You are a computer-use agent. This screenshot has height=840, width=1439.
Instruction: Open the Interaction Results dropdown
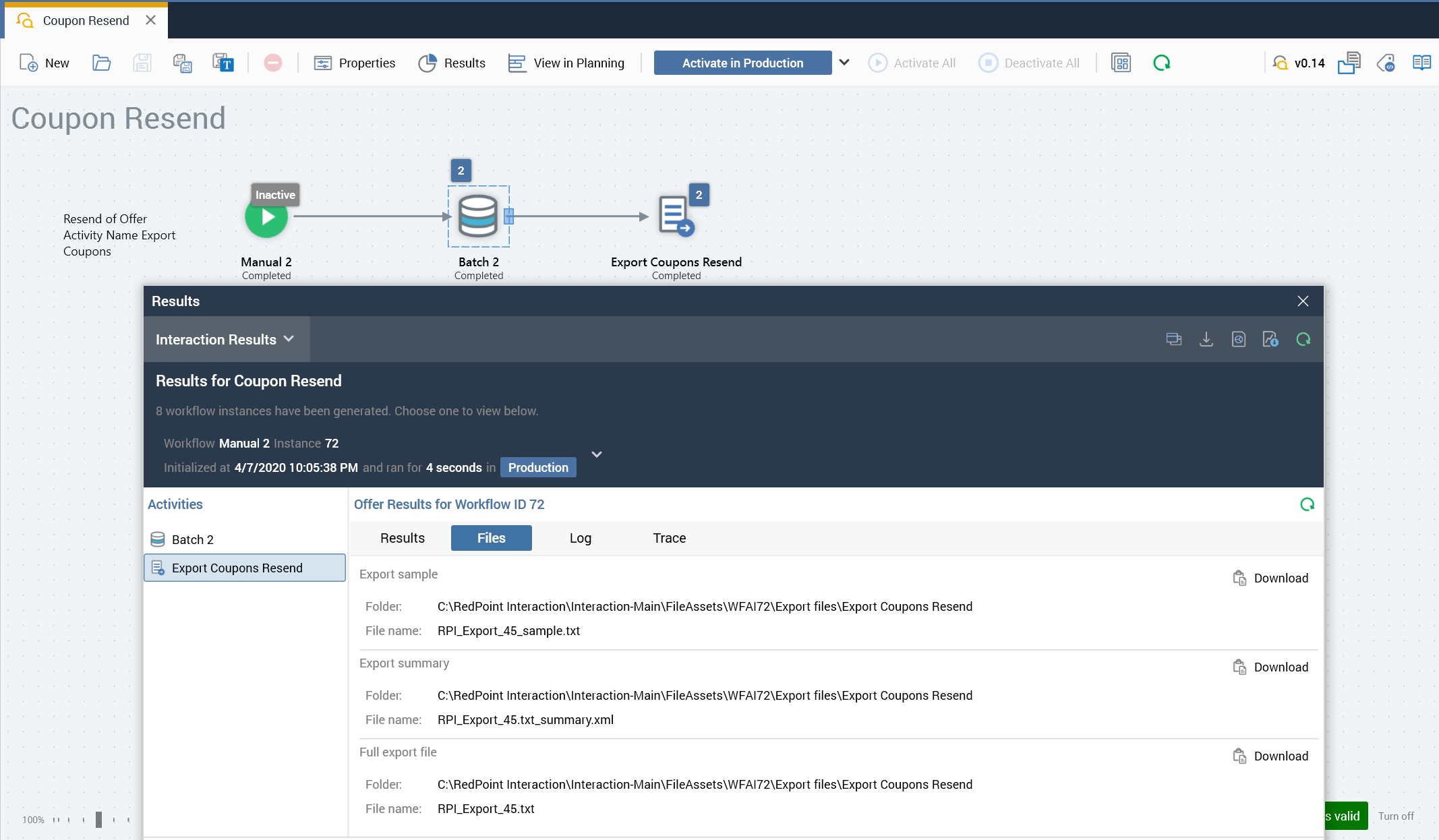tap(225, 339)
